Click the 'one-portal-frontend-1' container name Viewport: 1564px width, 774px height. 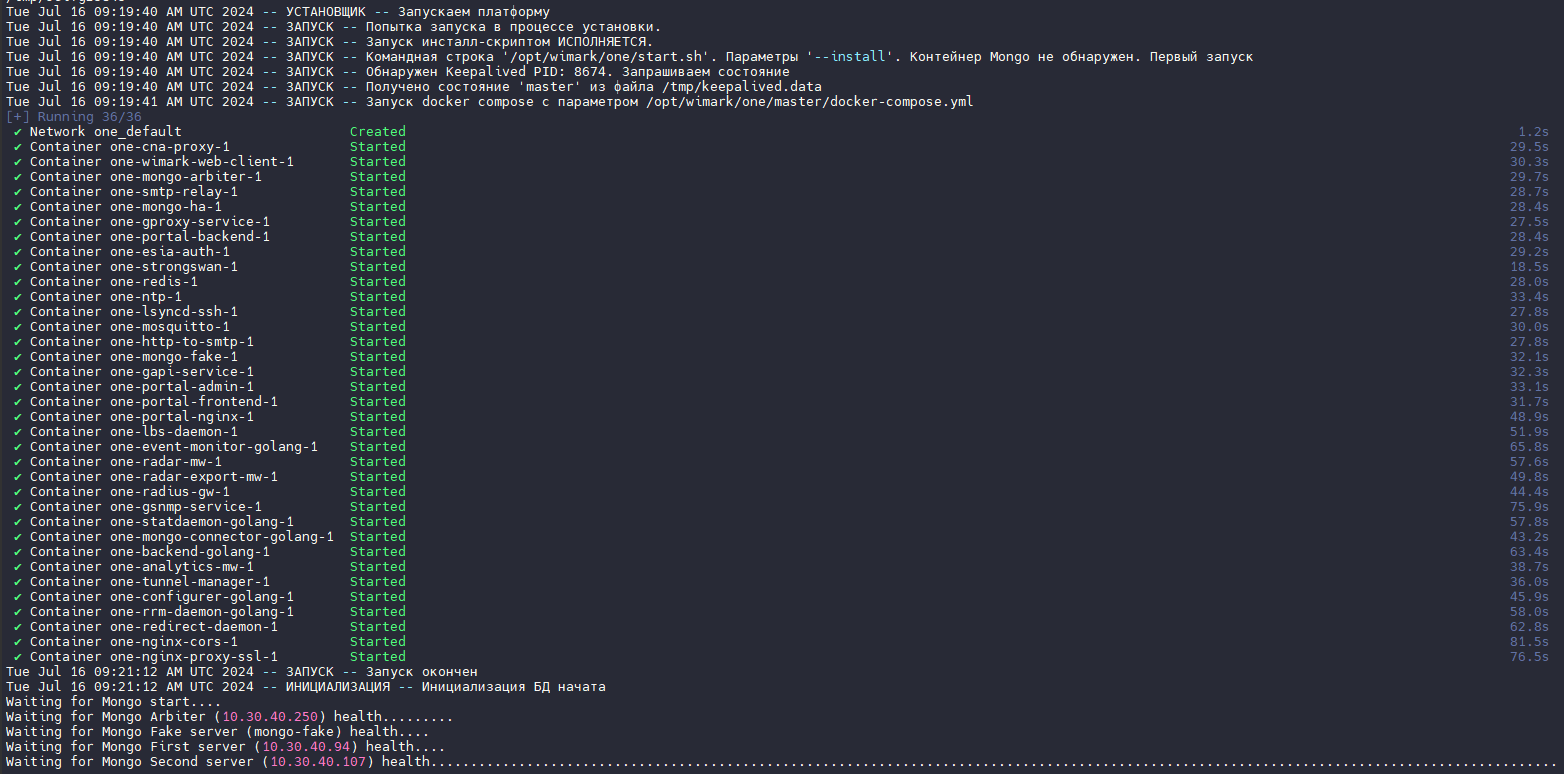pyautogui.click(x=194, y=402)
